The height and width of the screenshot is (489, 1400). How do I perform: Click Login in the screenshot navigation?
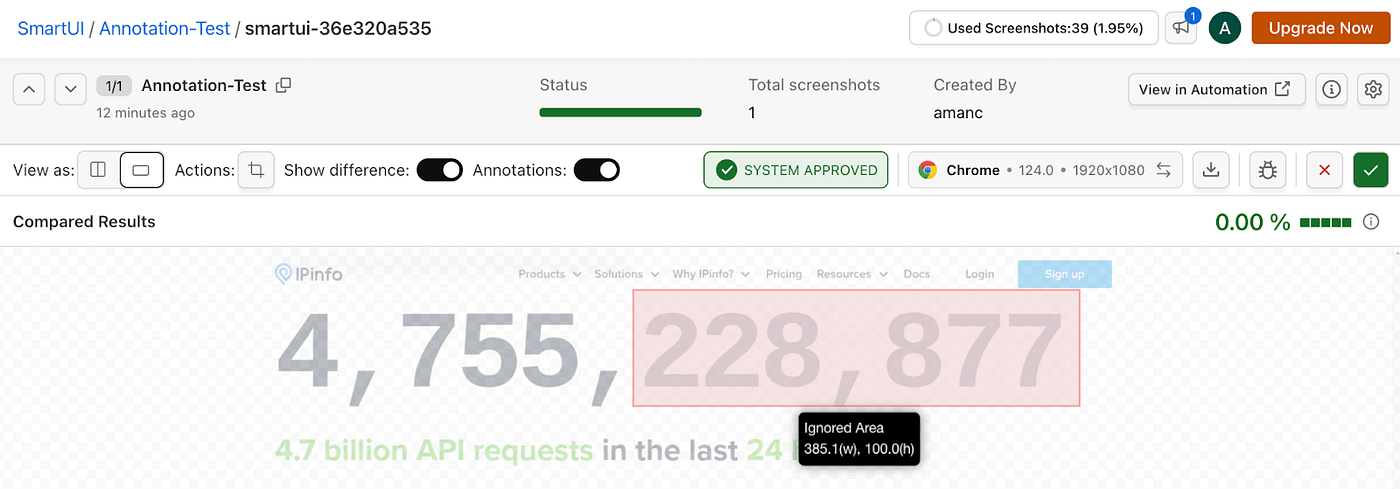click(980, 274)
